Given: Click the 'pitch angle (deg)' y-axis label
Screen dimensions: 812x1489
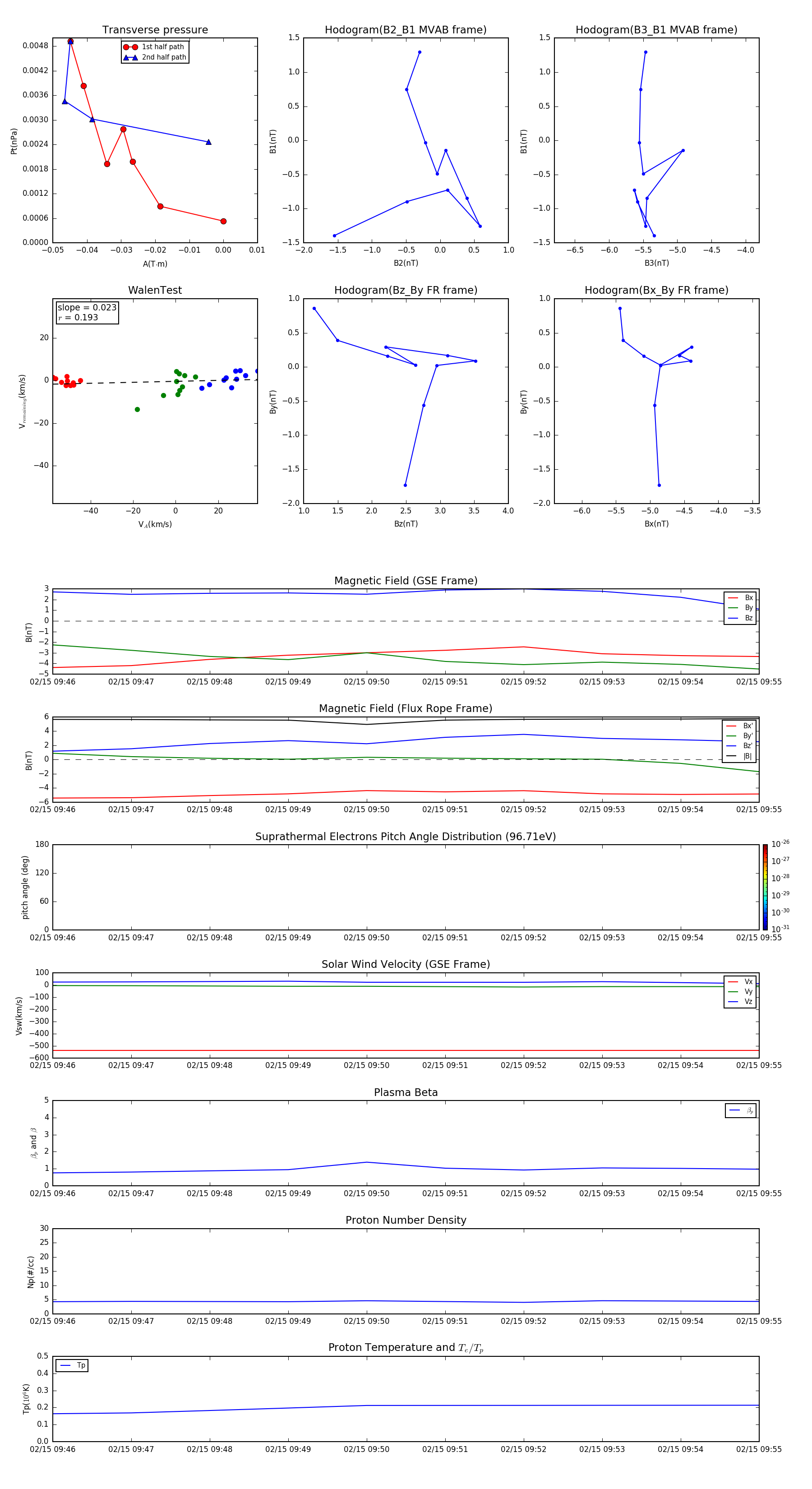Looking at the screenshot, I should pos(25,887).
